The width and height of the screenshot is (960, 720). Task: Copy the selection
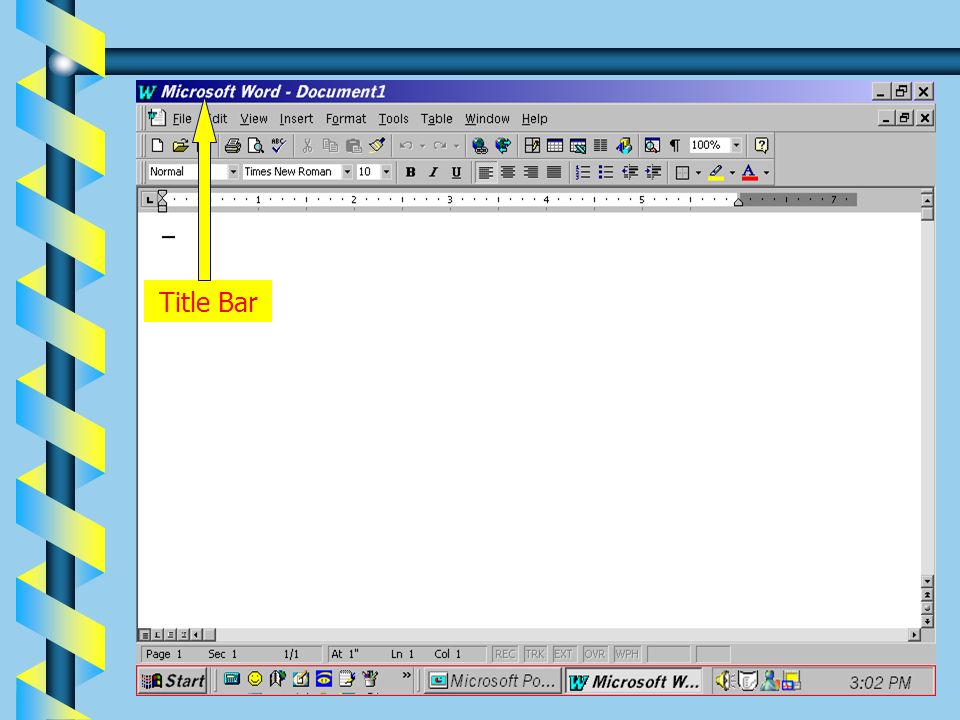[x=331, y=146]
